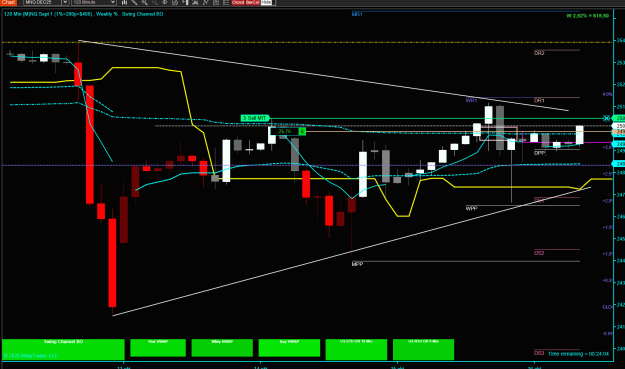Click the red BarCol toolbar button

pyautogui.click(x=253, y=2)
